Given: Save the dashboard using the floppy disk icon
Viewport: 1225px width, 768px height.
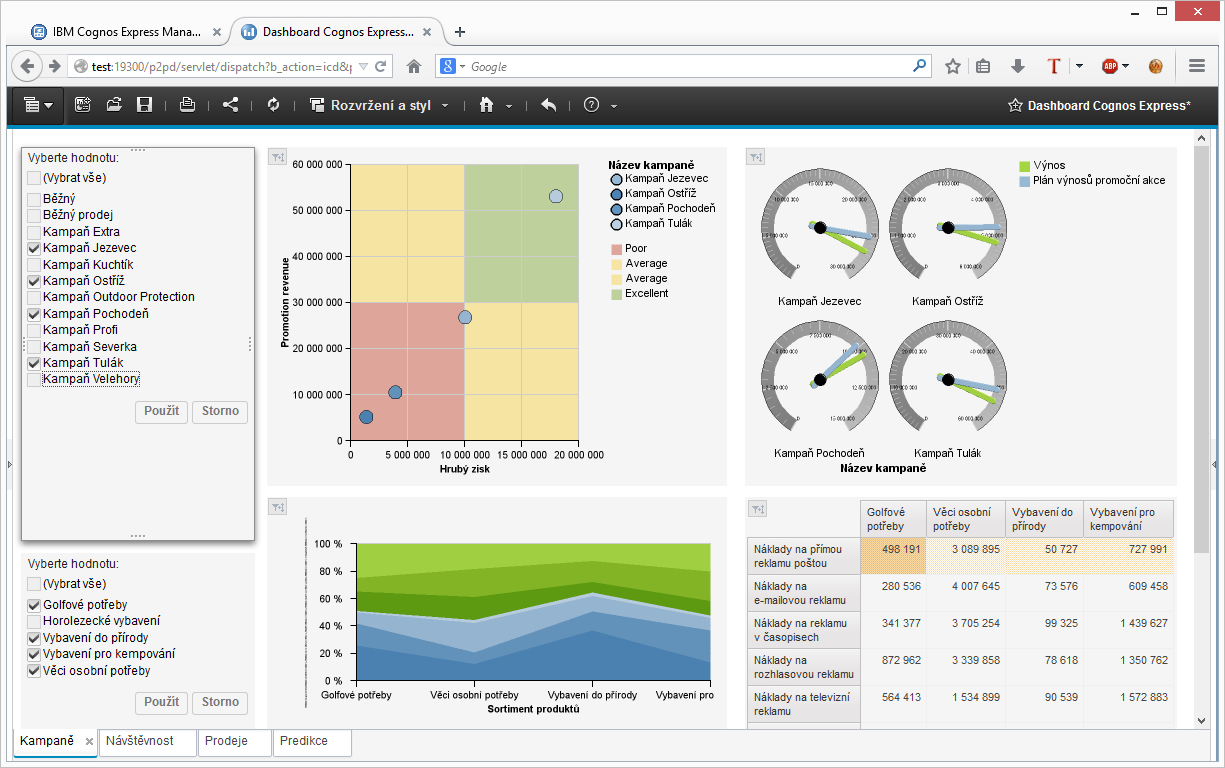Looking at the screenshot, I should tap(144, 105).
